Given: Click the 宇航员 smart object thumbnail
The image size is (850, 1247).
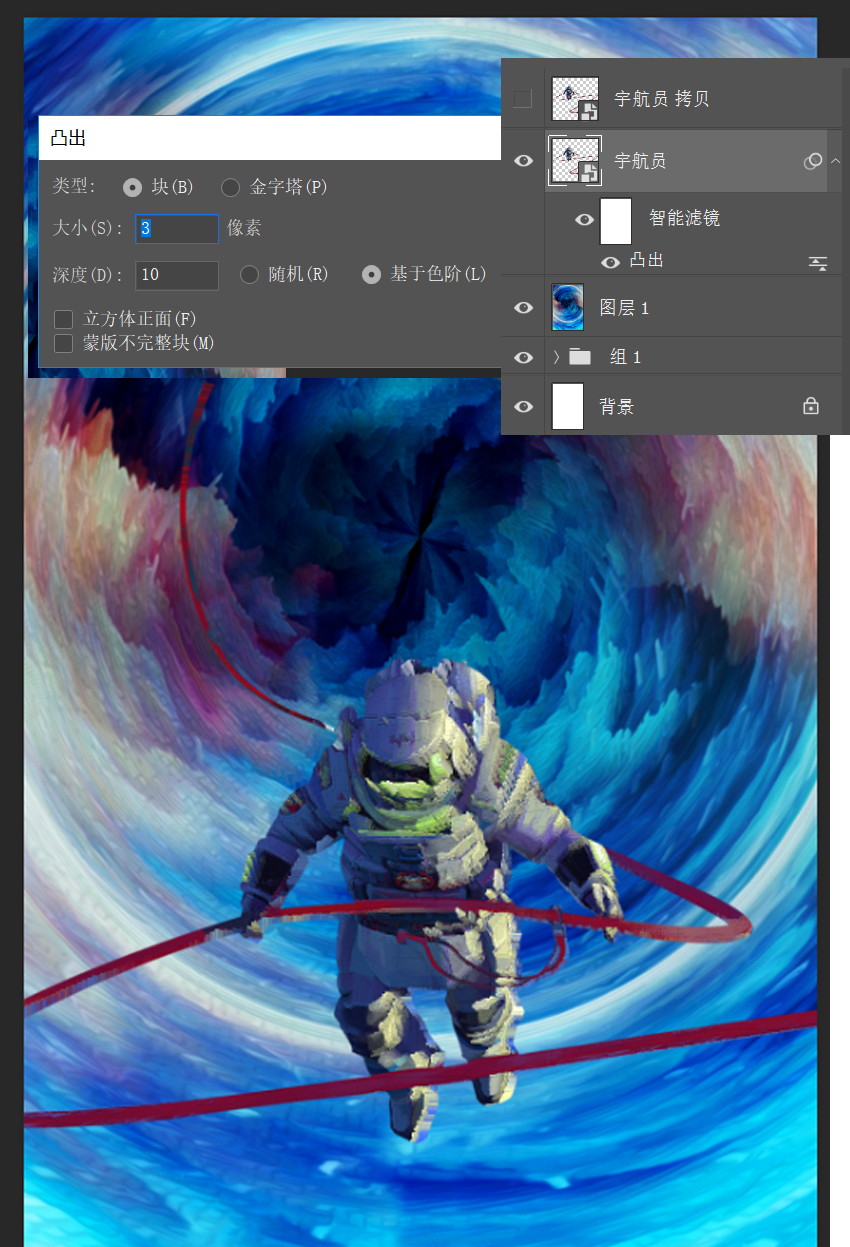Looking at the screenshot, I should point(575,161).
